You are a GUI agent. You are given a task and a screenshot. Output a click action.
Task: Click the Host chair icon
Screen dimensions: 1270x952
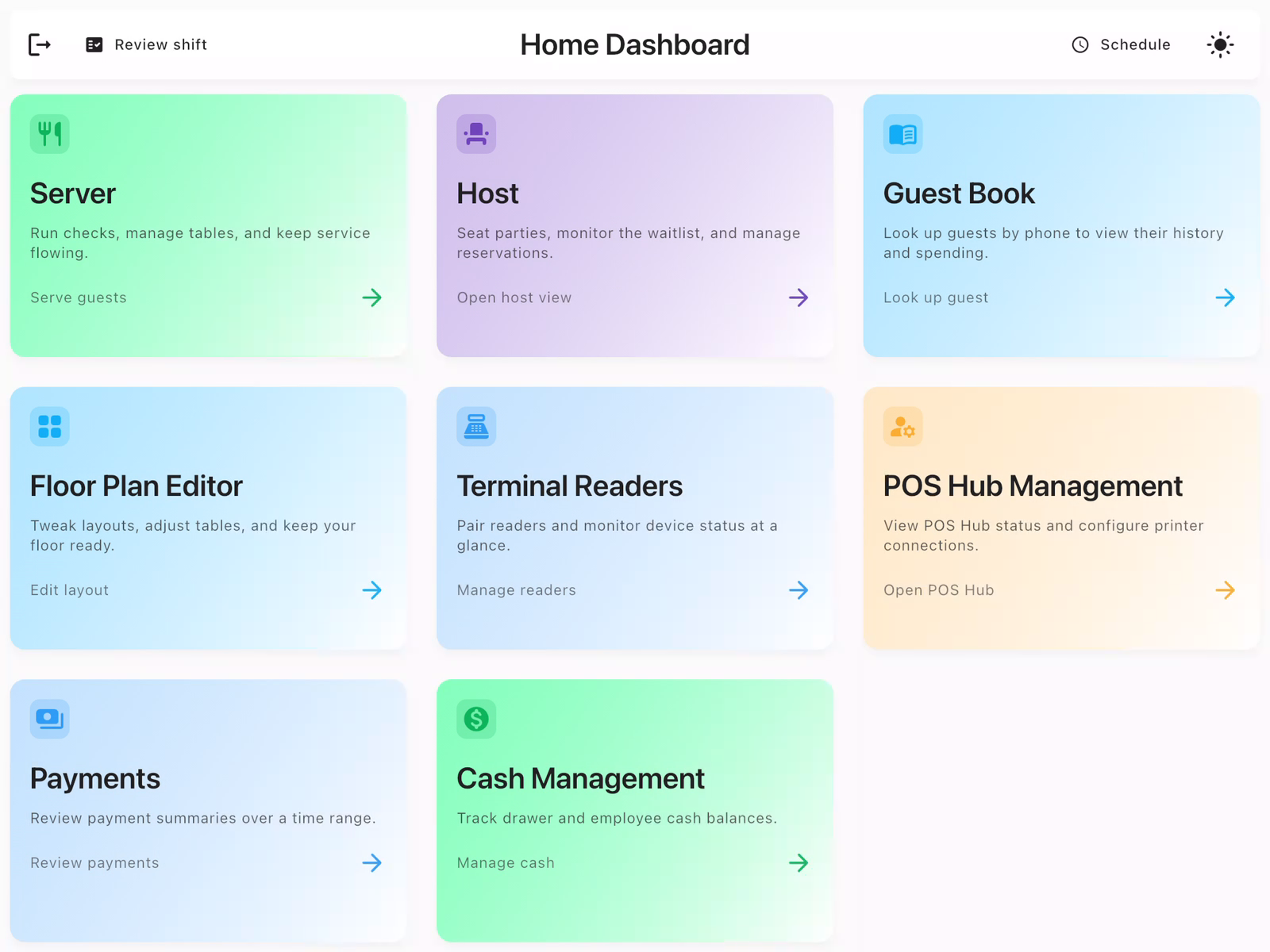[475, 133]
